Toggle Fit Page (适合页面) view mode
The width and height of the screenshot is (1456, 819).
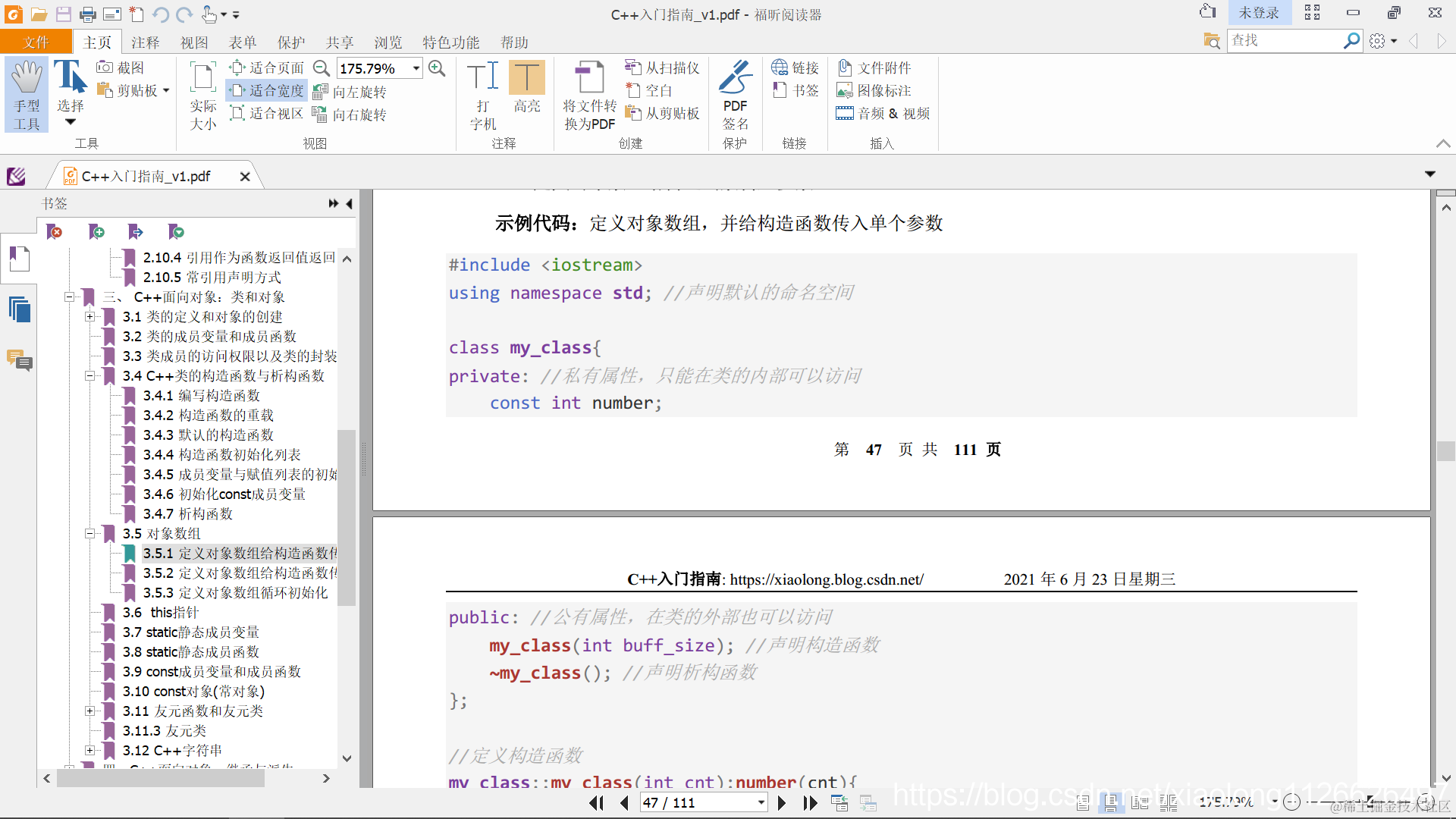click(267, 68)
